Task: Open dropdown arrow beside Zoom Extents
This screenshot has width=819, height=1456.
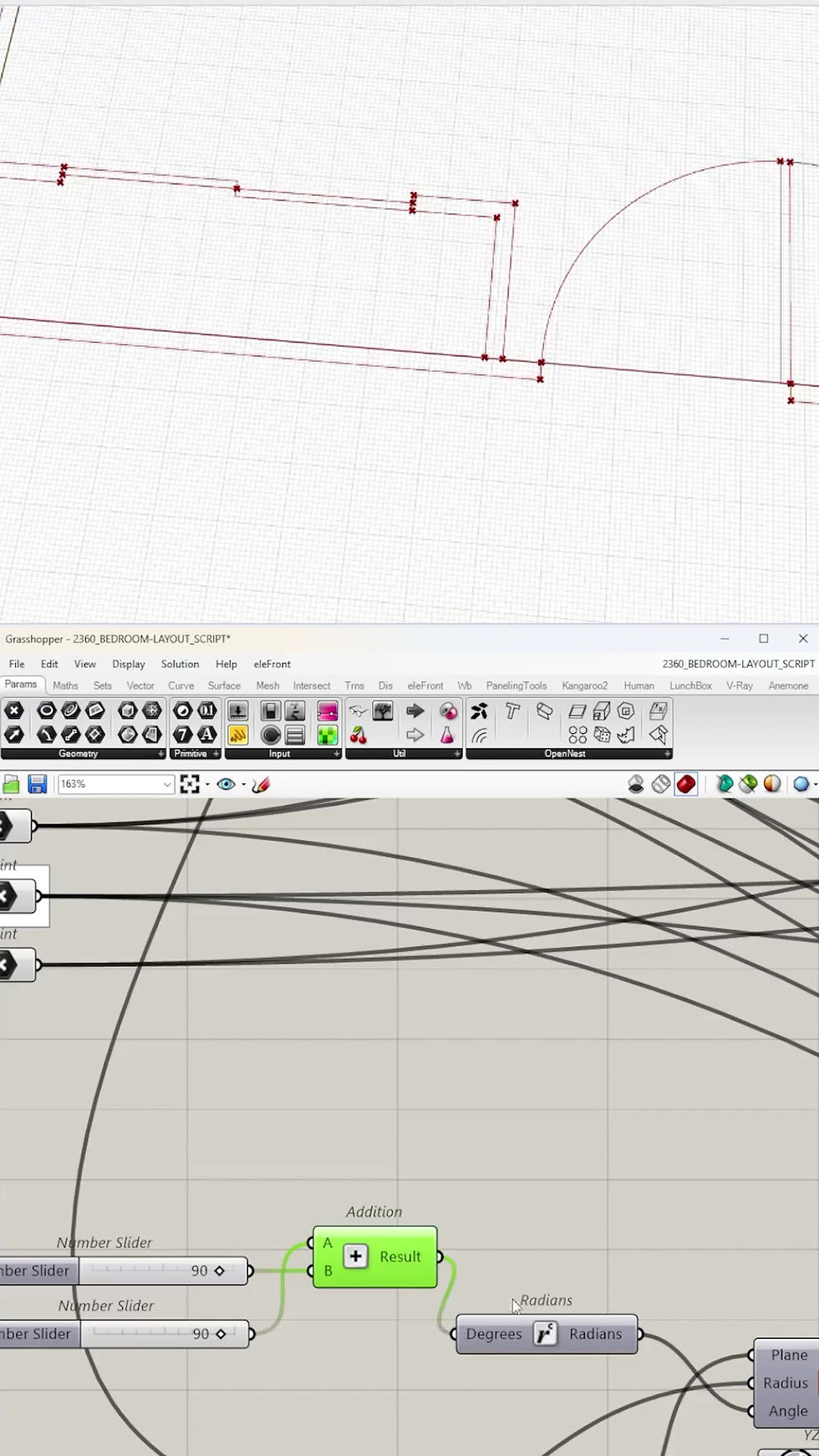Action: coord(207,784)
